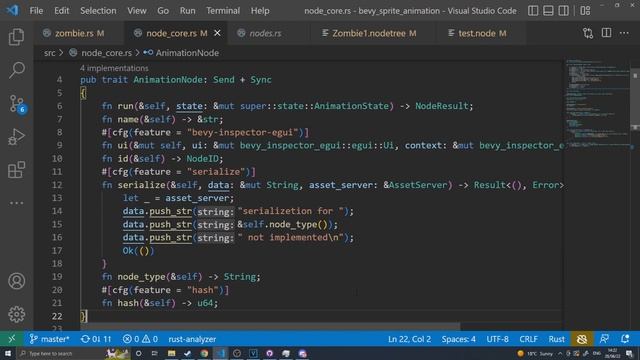Switch to the test.node tab
Image resolution: width=640 pixels, height=360 pixels.
coord(482,33)
